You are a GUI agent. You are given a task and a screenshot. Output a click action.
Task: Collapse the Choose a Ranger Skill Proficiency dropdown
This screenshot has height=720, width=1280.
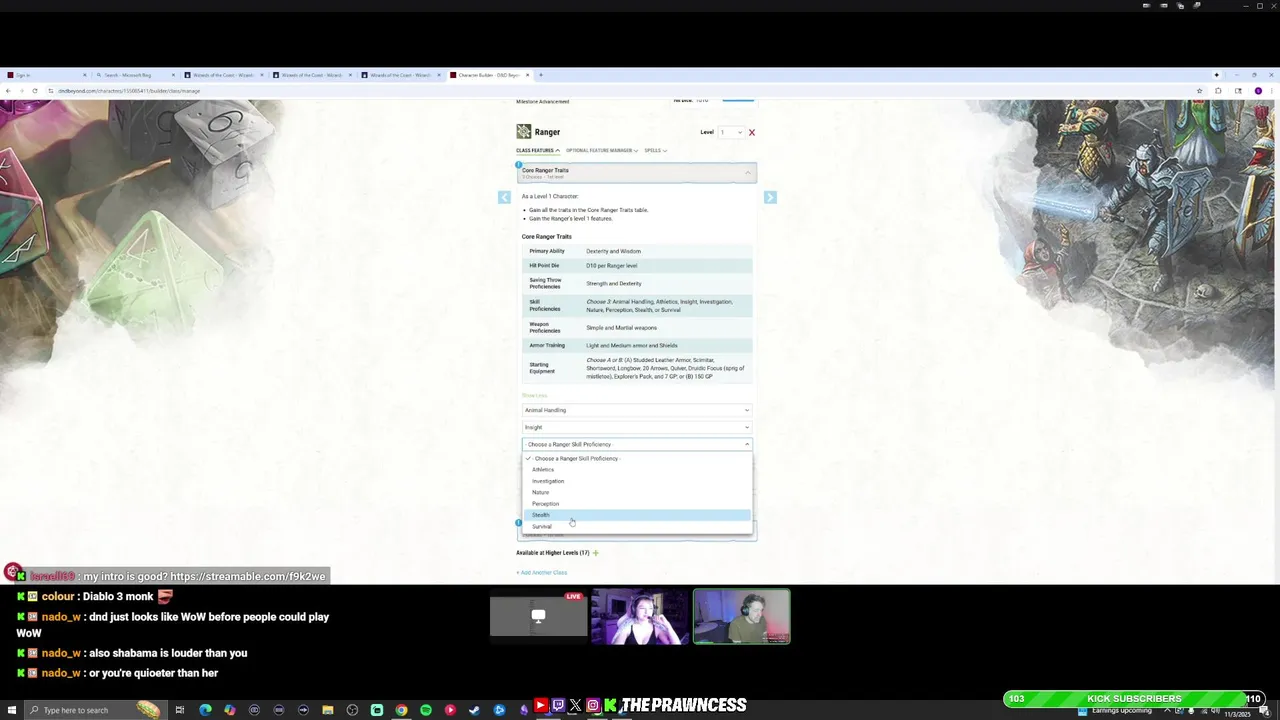coord(636,444)
